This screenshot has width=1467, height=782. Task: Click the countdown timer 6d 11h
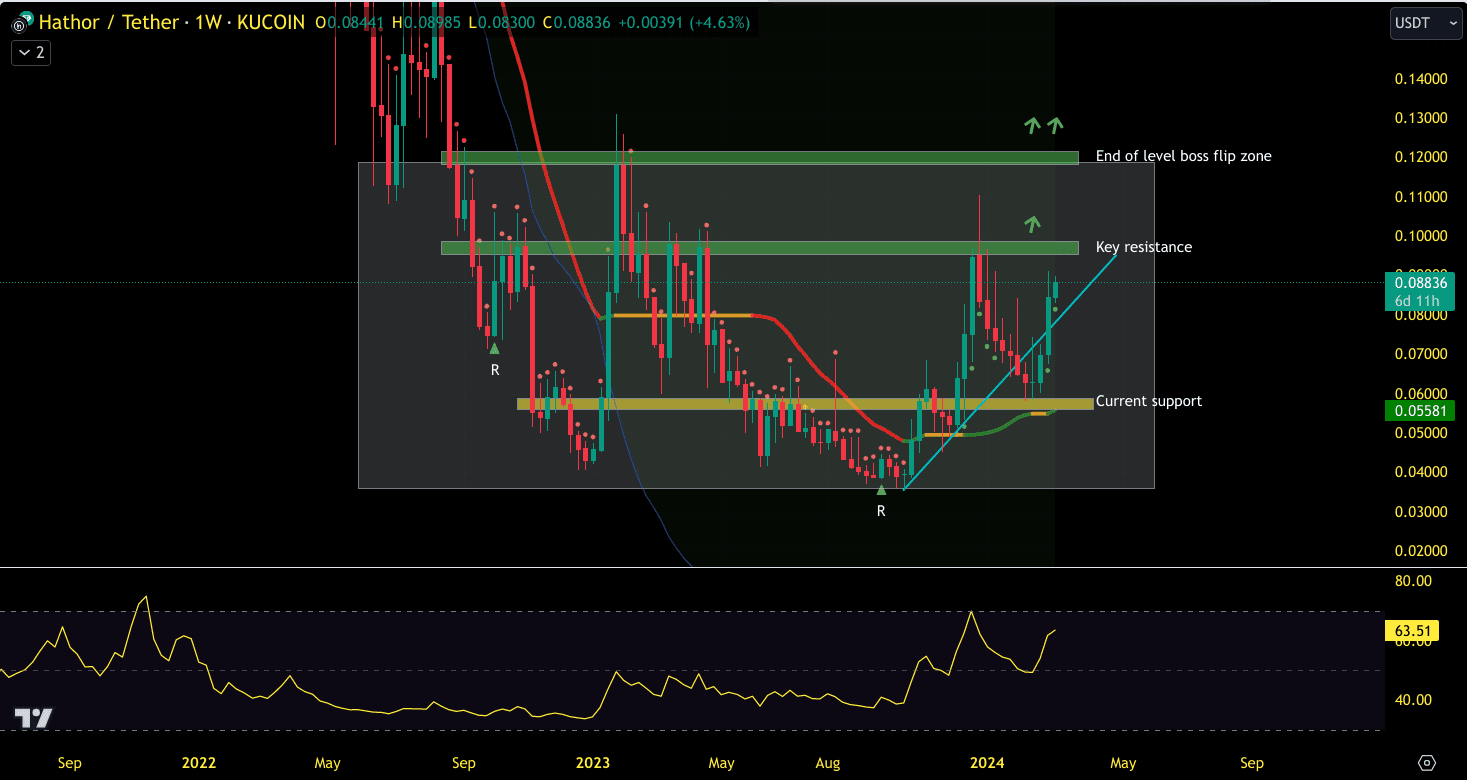(1417, 300)
